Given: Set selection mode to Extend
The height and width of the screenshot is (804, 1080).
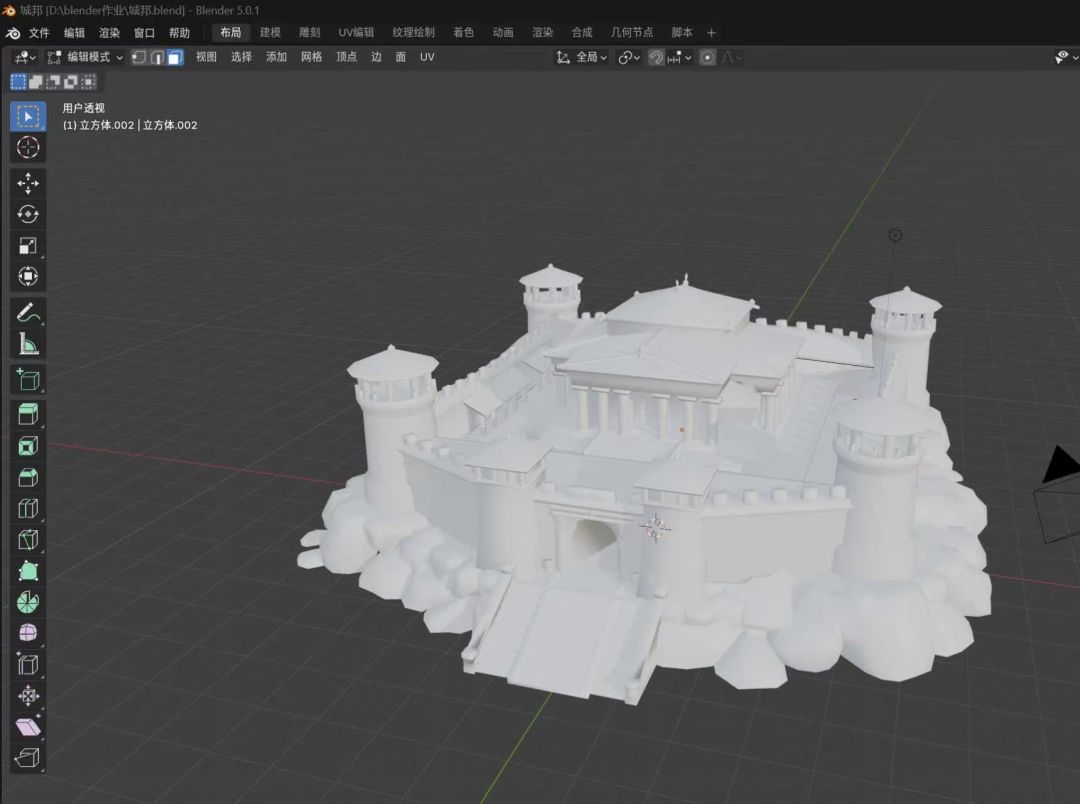Looking at the screenshot, I should coord(36,83).
